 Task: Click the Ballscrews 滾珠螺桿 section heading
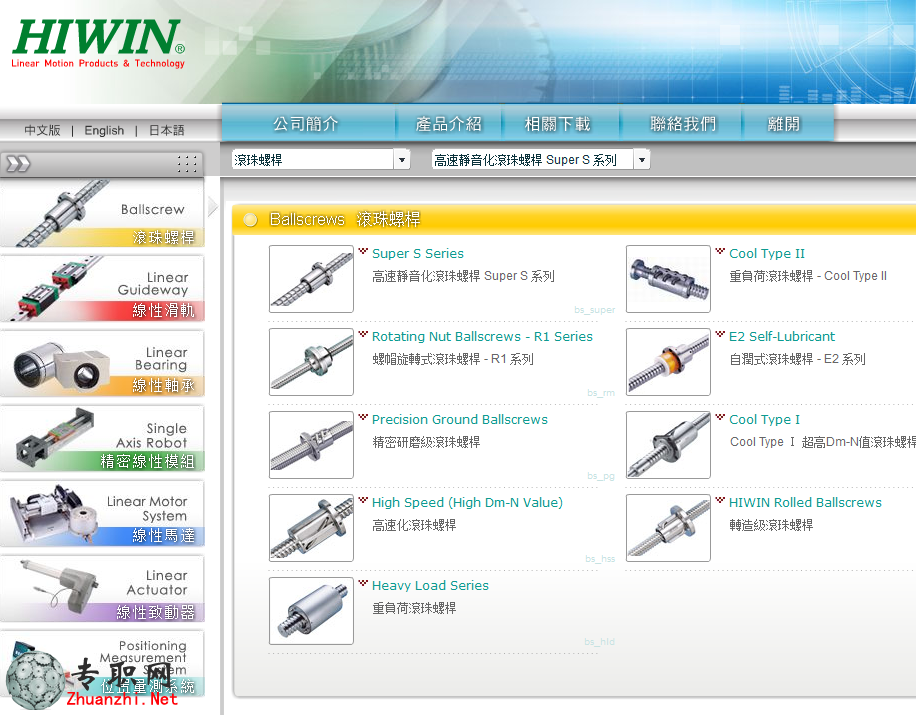point(345,220)
